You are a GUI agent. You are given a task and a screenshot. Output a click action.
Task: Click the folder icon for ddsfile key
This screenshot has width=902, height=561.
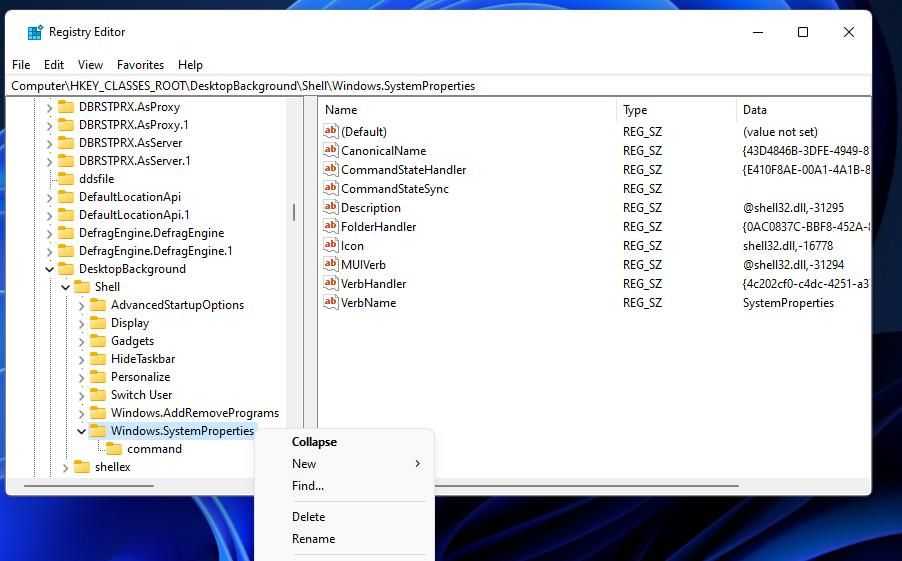point(66,179)
